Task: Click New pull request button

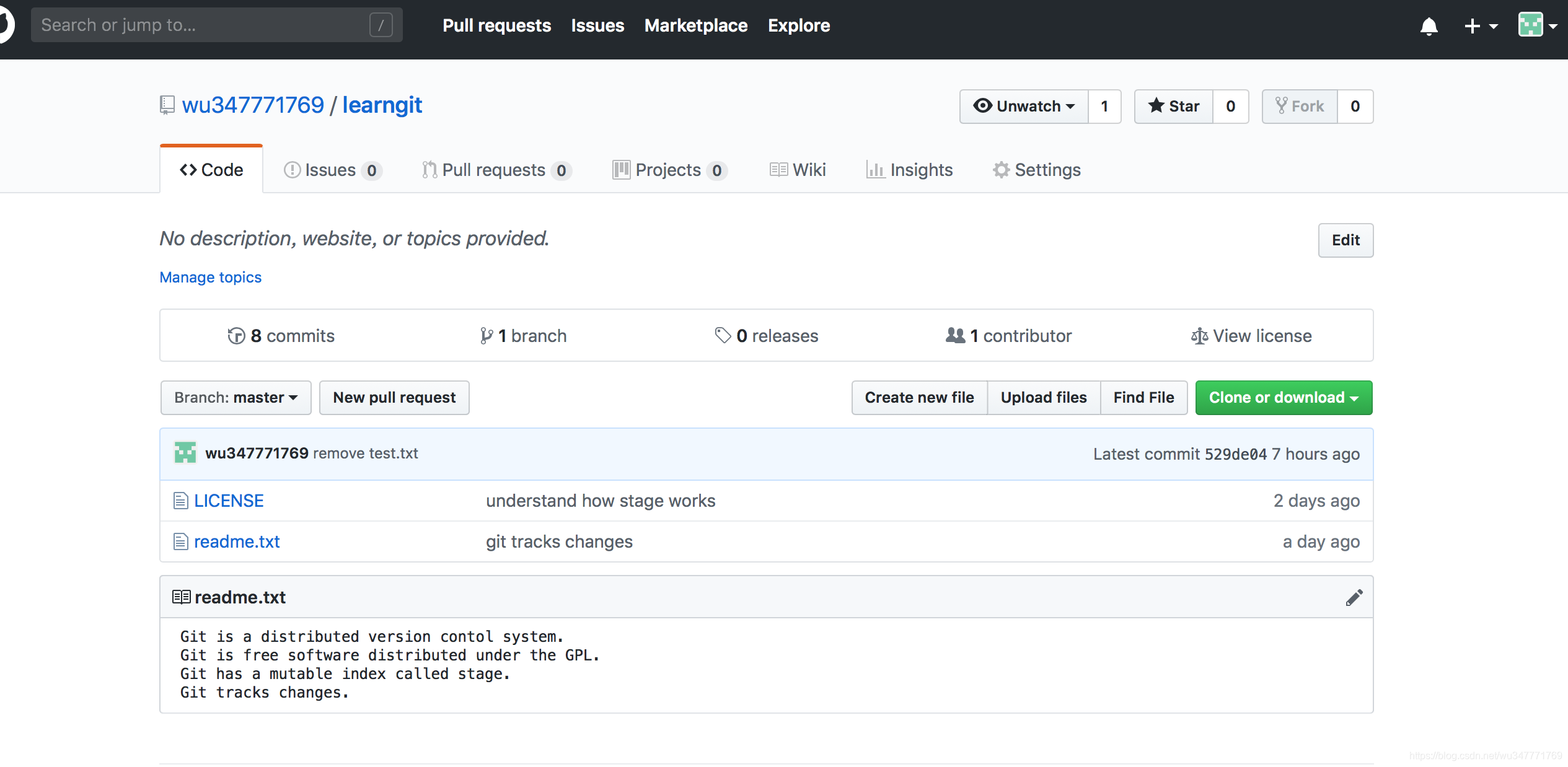Action: pos(394,398)
